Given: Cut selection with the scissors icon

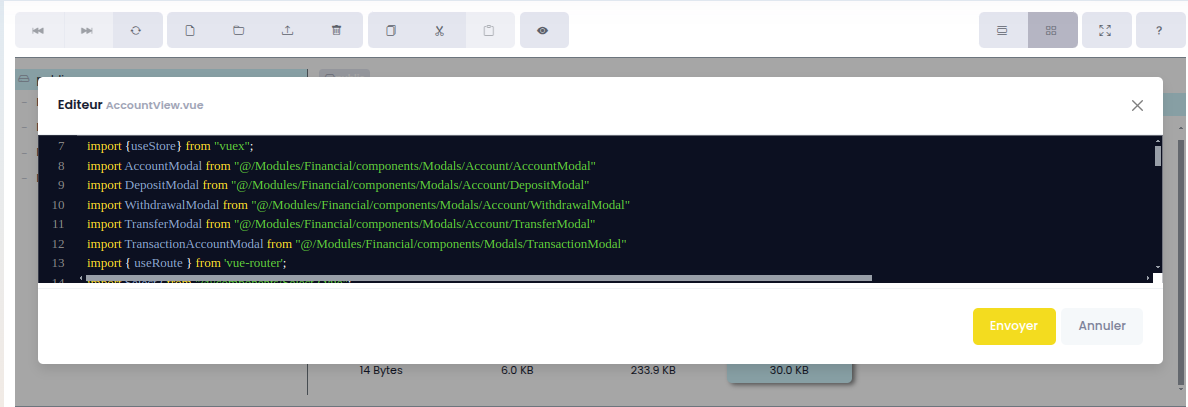Looking at the screenshot, I should coord(439,30).
